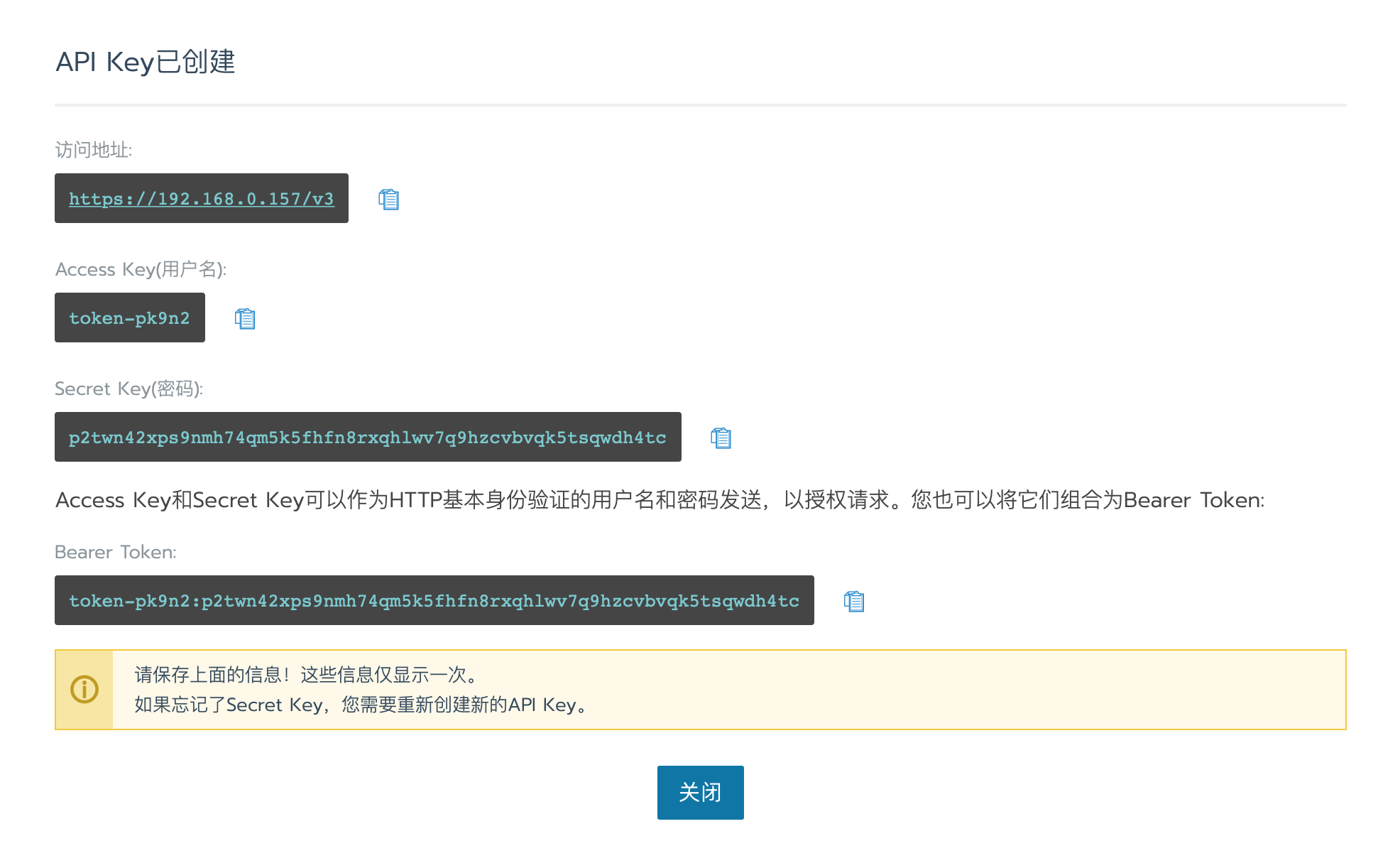Click the Bearer Token value starting token-pk9n2:

[x=434, y=601]
